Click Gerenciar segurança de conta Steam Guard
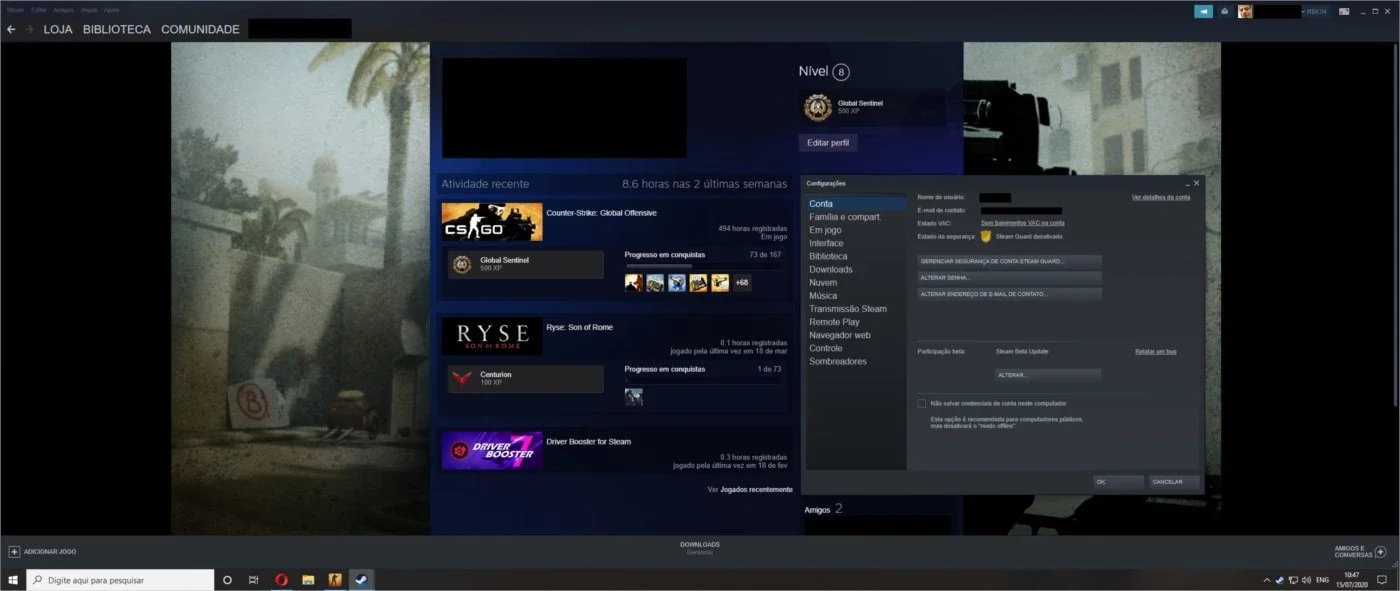Screen dimensions: 1400x591 1009,261
